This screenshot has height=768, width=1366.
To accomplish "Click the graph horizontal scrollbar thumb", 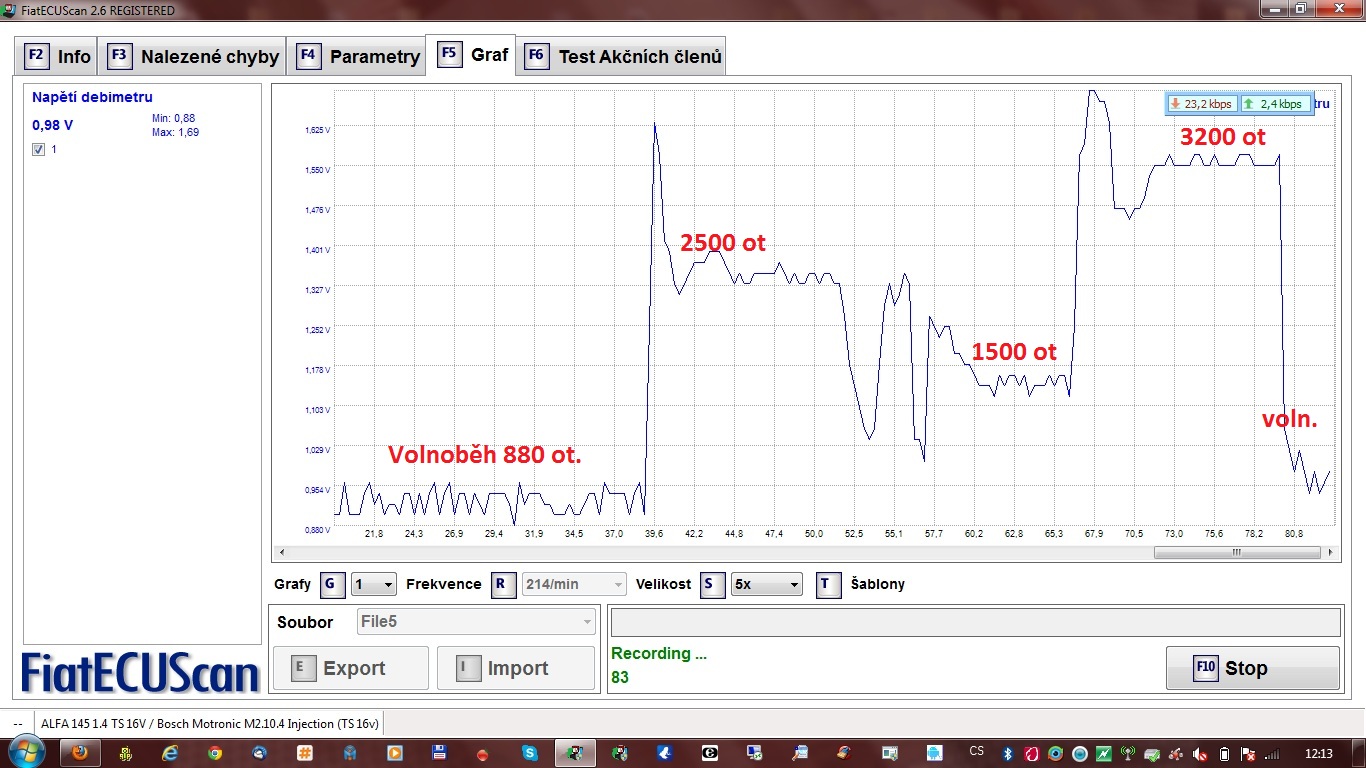I will (x=1236, y=552).
